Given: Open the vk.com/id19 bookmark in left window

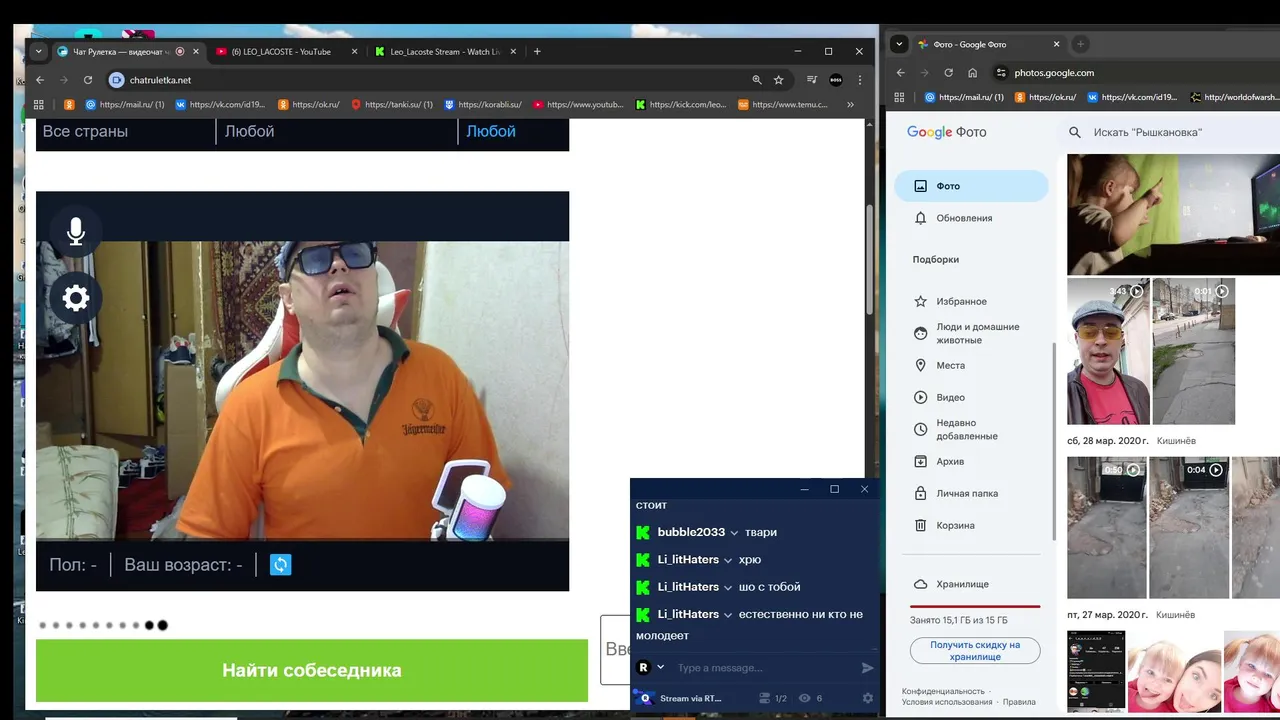Looking at the screenshot, I should point(220,104).
